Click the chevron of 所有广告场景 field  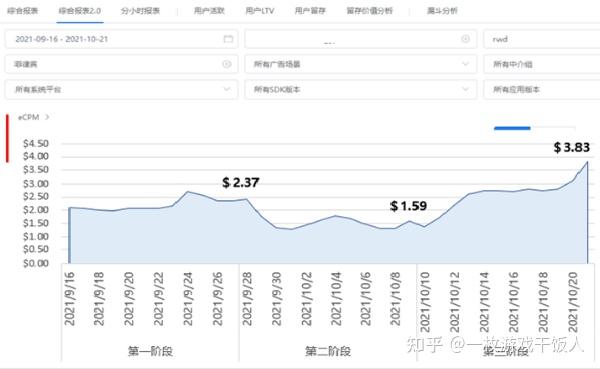tap(465, 64)
